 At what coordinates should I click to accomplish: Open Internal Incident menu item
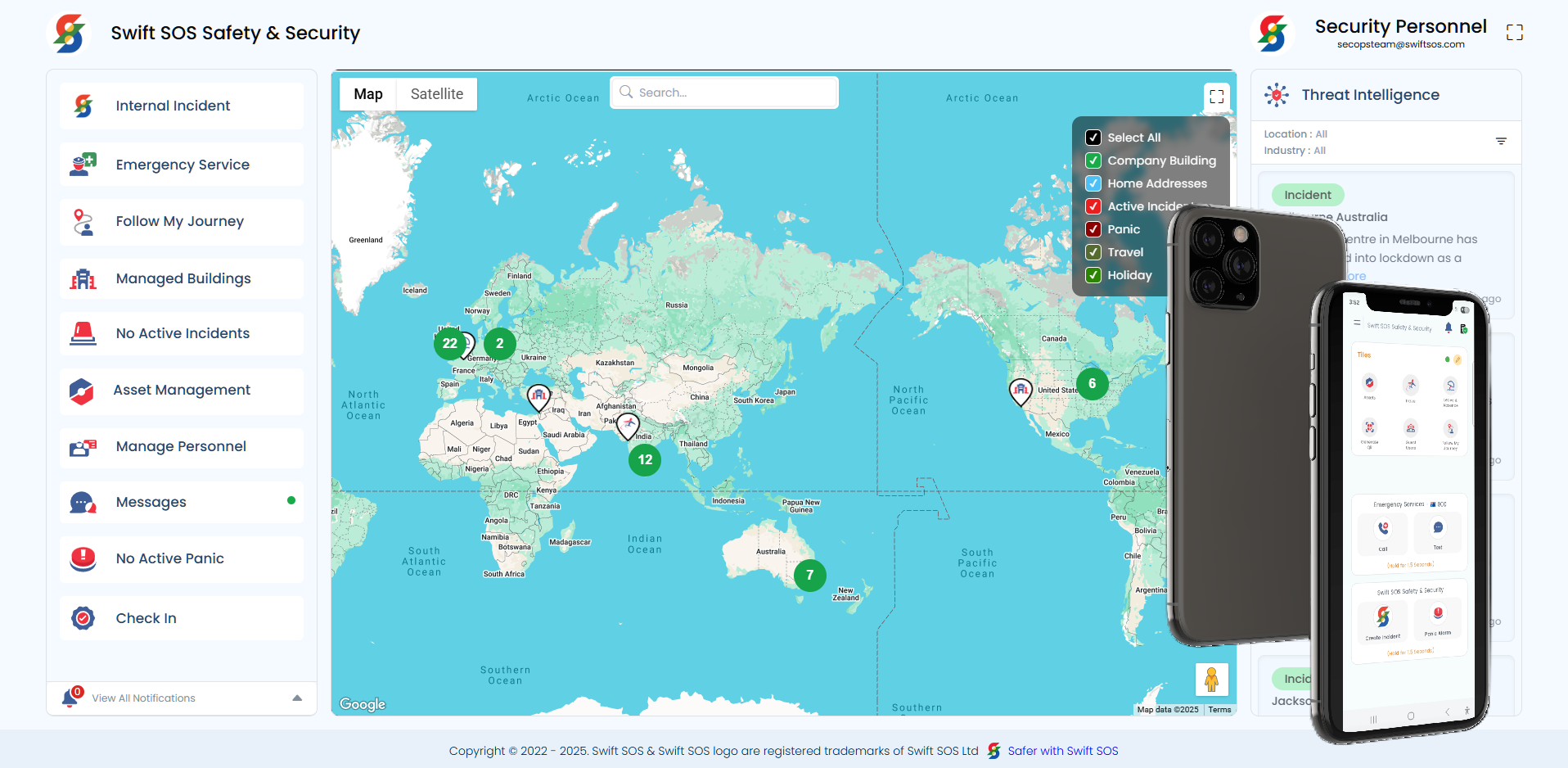click(x=182, y=106)
